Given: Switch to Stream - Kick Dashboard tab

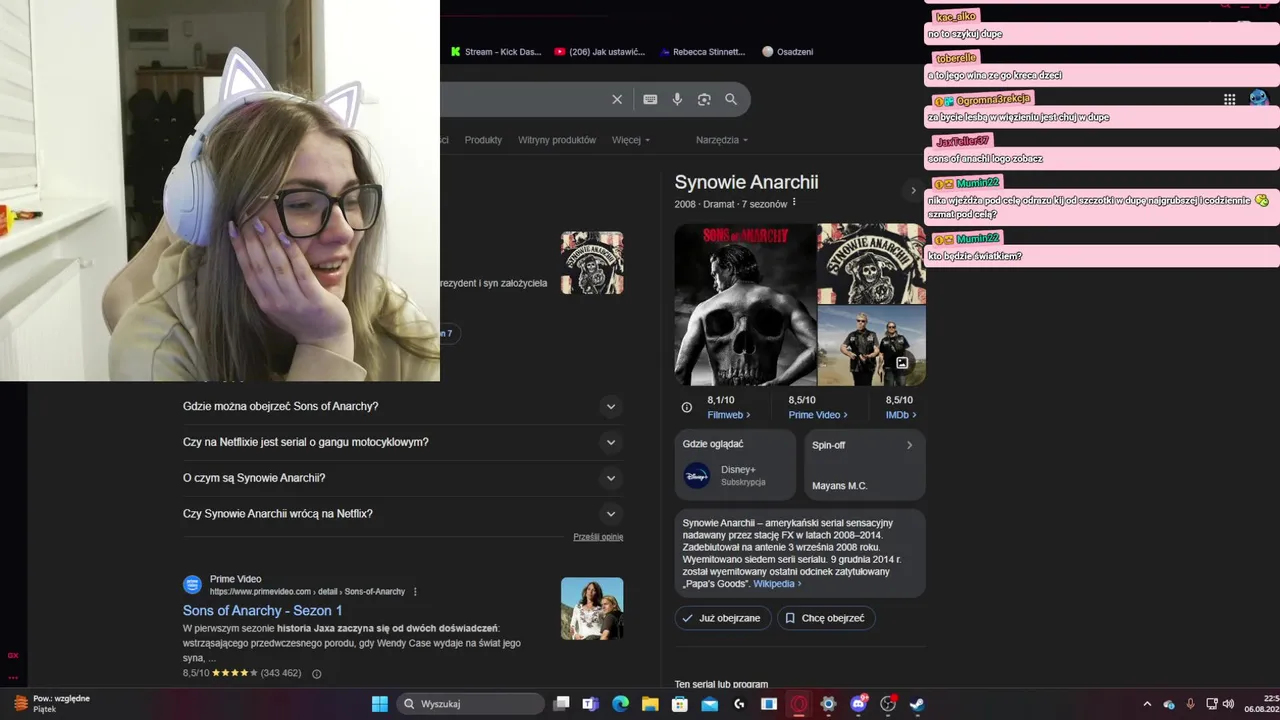Looking at the screenshot, I should pos(495,52).
